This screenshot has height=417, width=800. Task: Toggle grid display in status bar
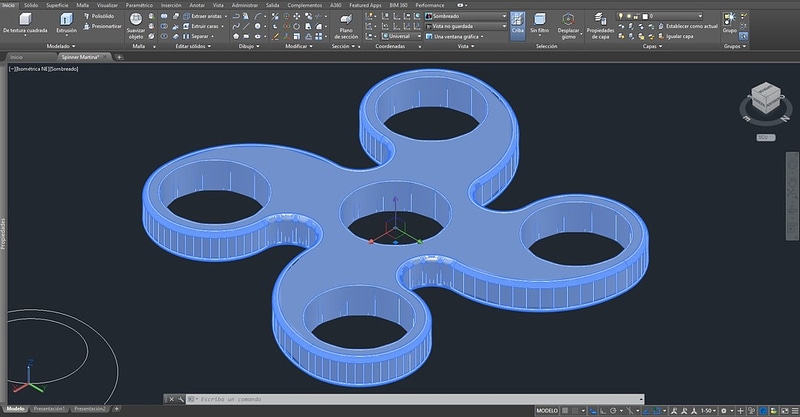pyautogui.click(x=565, y=410)
